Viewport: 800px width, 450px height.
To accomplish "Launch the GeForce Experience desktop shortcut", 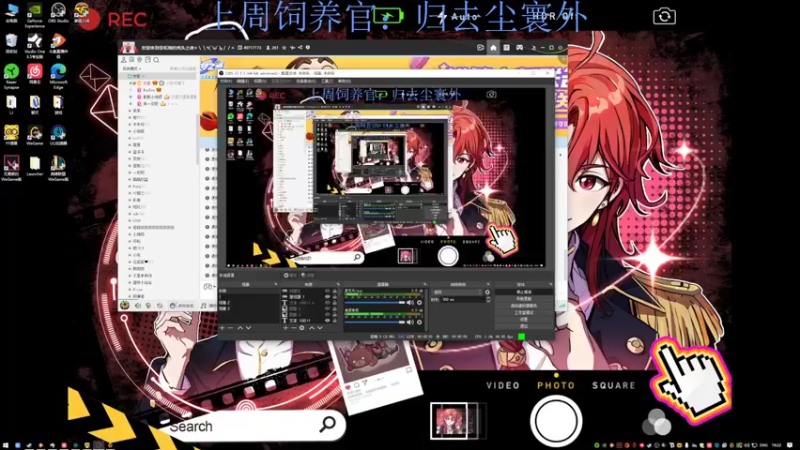I will click(x=35, y=14).
